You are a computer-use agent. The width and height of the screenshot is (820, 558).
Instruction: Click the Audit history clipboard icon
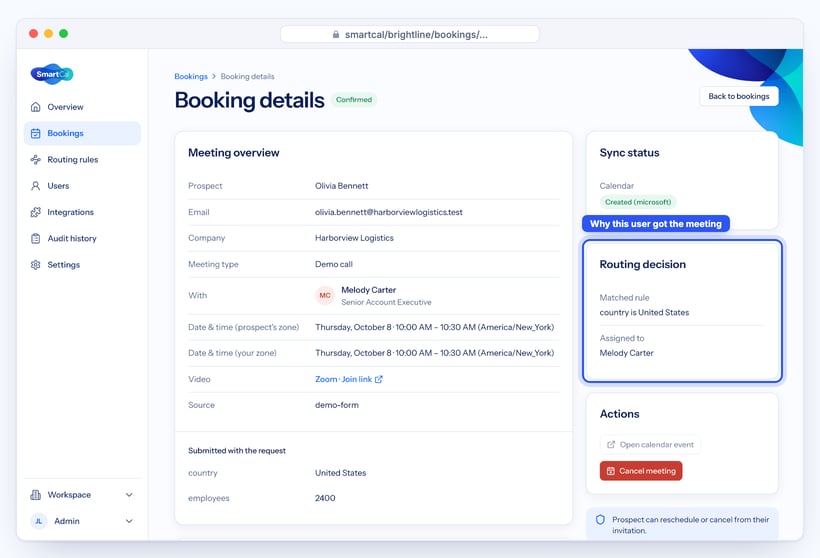pos(36,238)
